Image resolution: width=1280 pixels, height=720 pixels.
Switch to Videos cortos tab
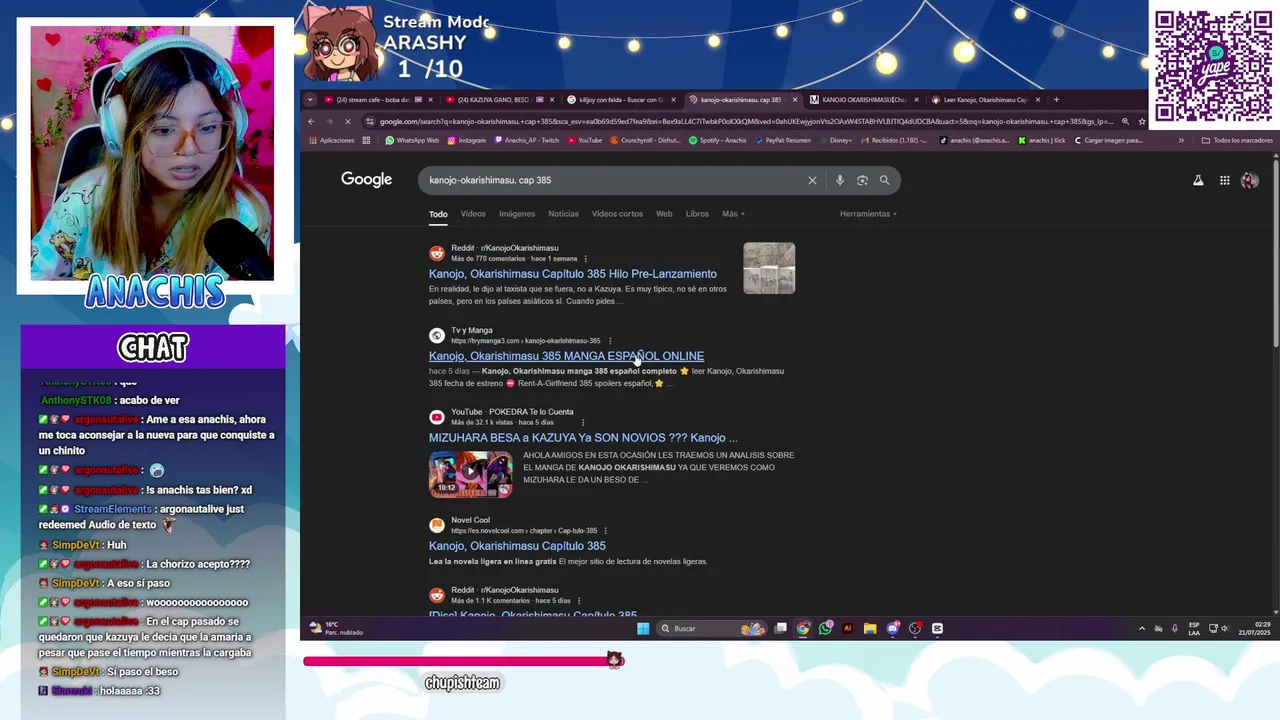tap(617, 214)
